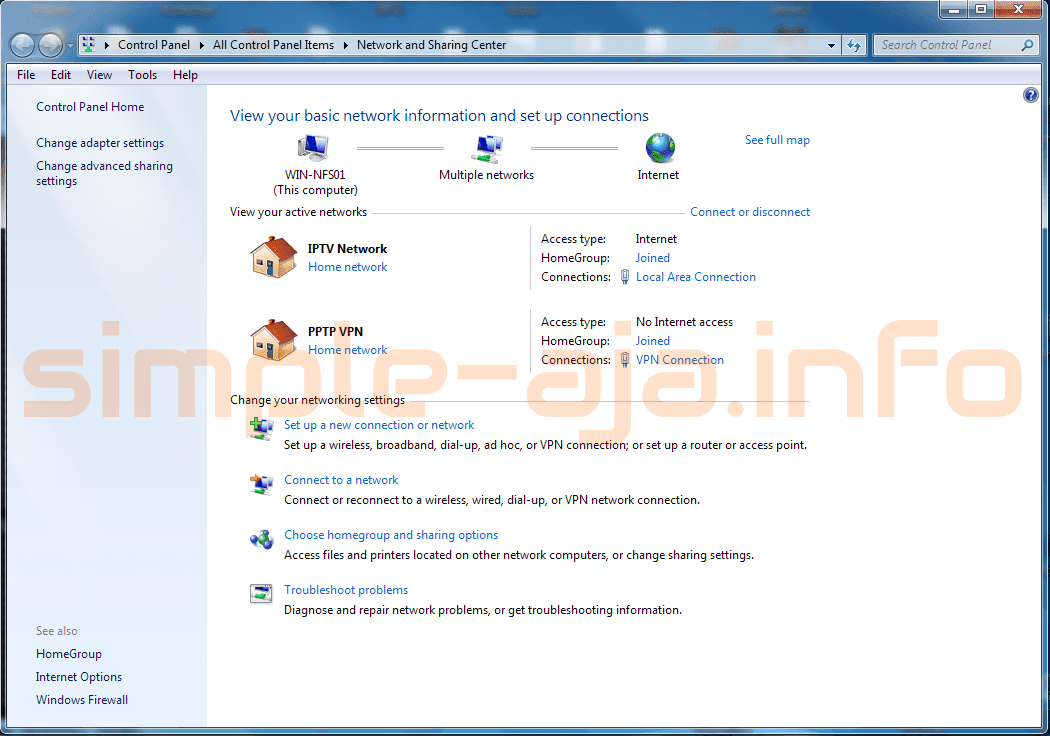Click the 'No Internet access' text
The width and height of the screenshot is (1050, 736).
point(684,322)
